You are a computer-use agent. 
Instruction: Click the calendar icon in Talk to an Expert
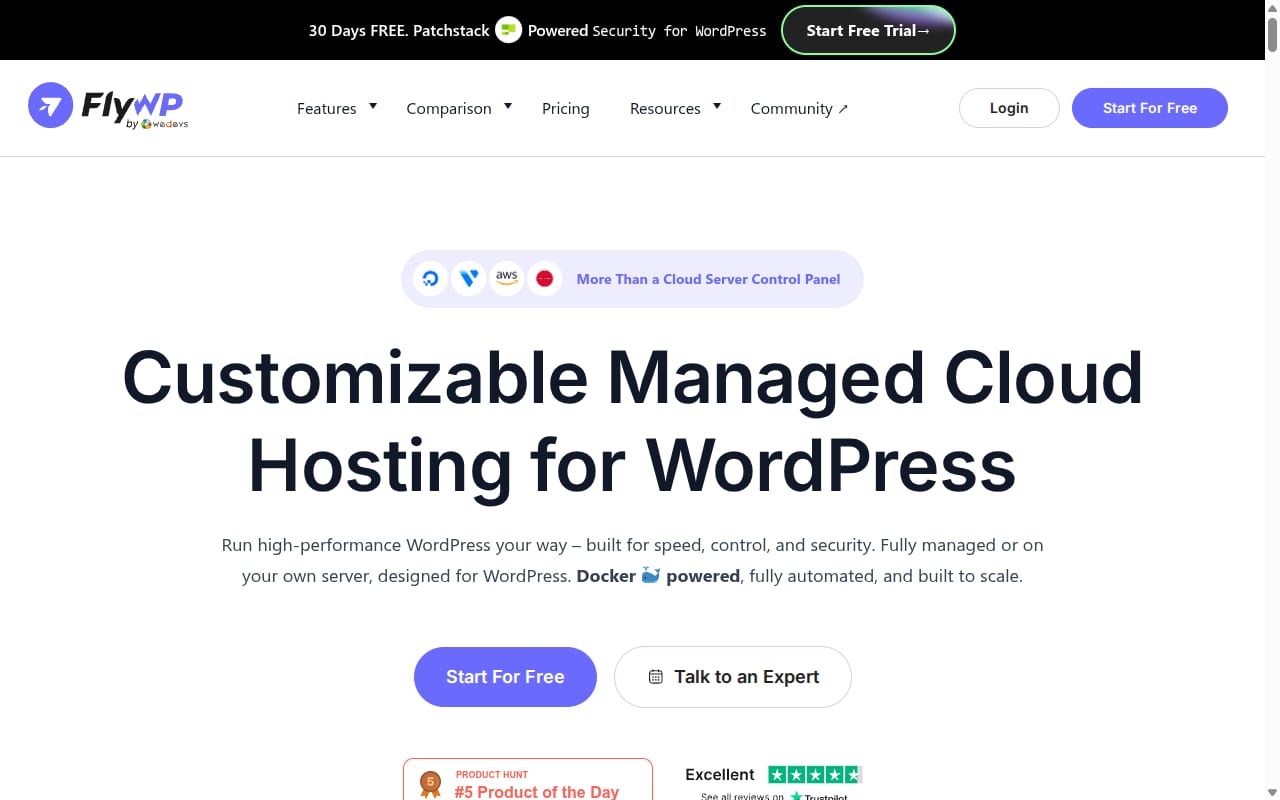point(656,677)
